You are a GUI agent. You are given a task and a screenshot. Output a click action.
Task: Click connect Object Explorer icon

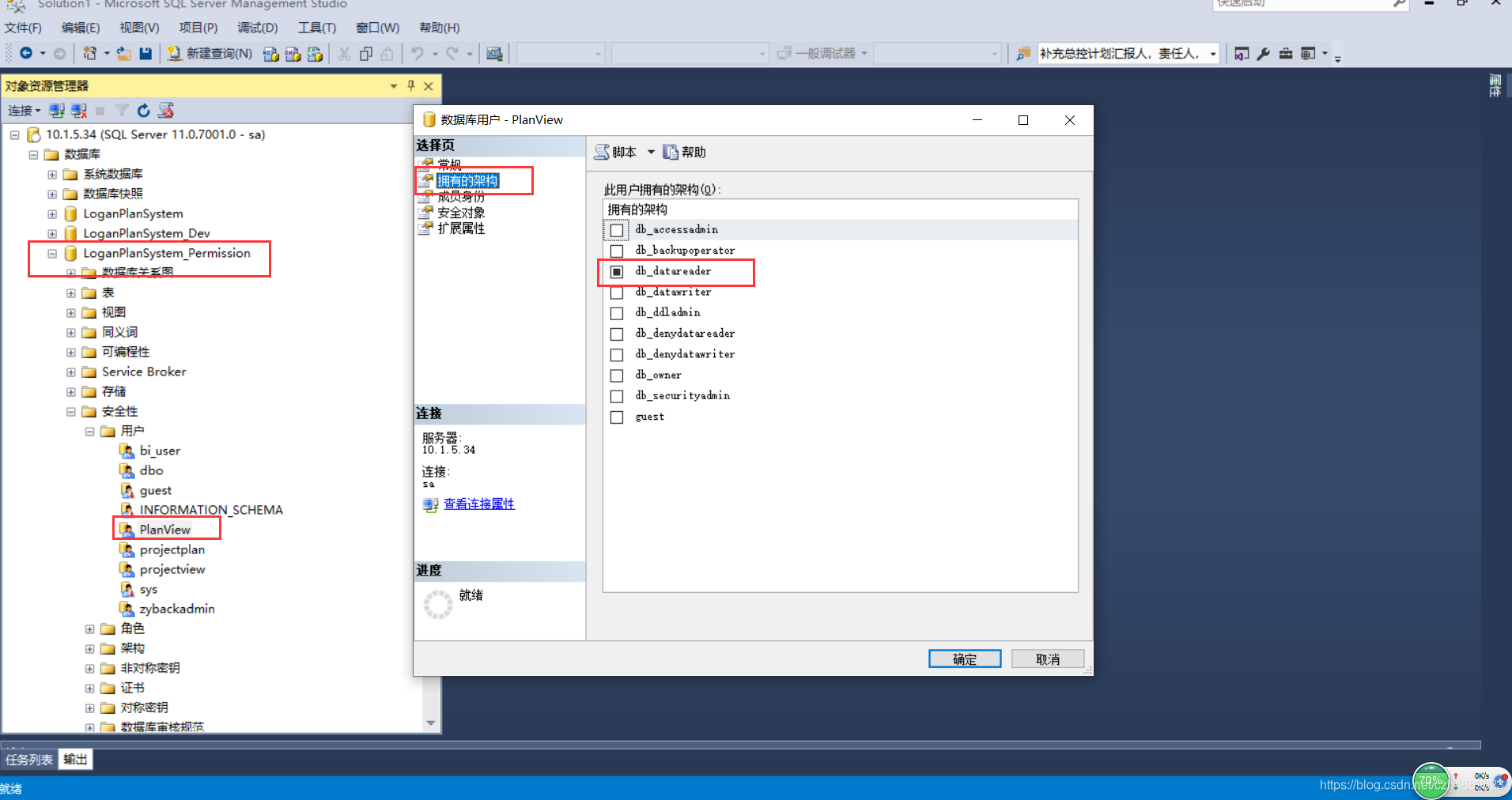click(57, 111)
